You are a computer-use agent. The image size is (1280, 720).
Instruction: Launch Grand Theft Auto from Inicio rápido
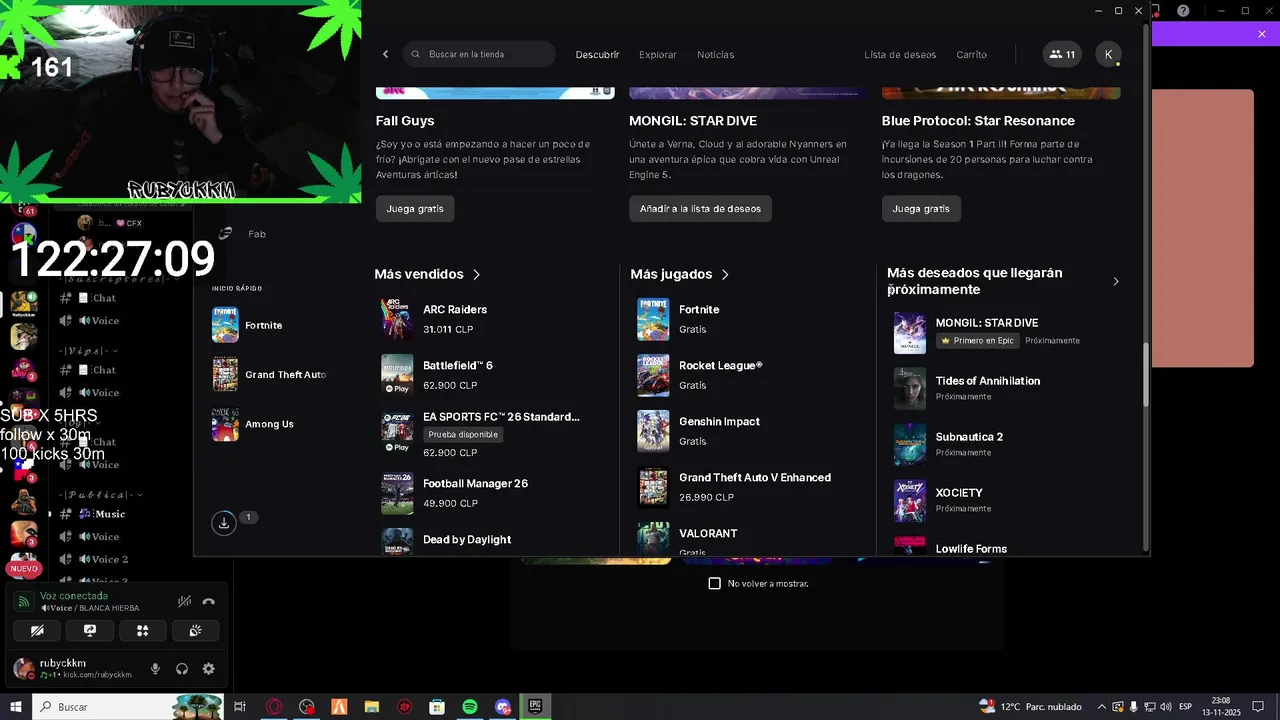coord(268,374)
